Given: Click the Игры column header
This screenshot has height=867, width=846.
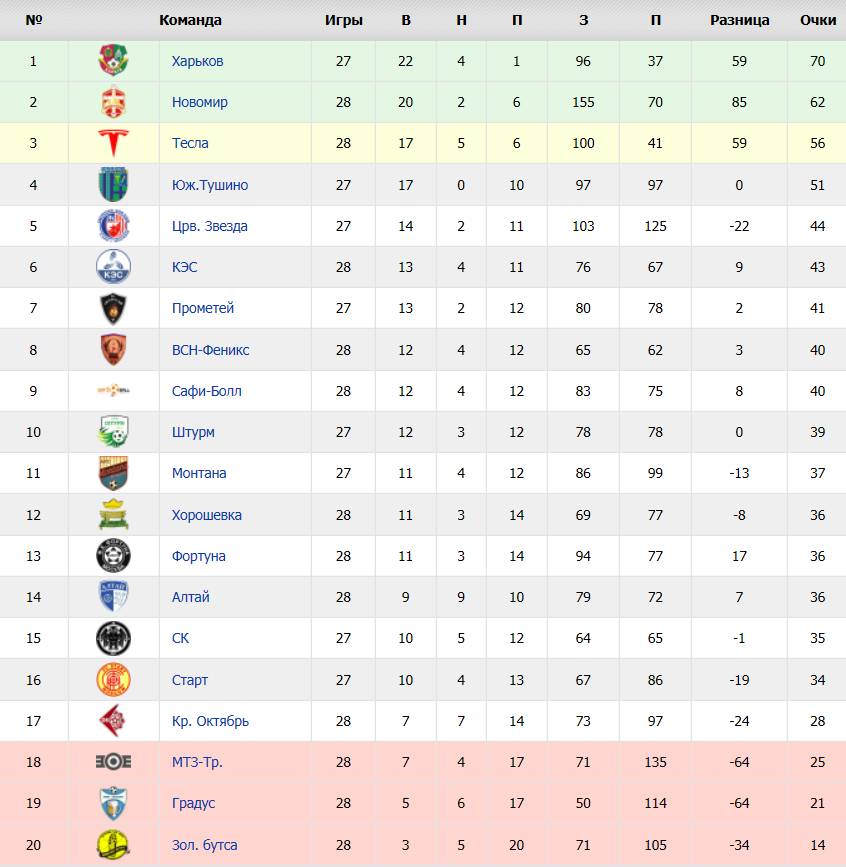Looking at the screenshot, I should click(x=343, y=20).
